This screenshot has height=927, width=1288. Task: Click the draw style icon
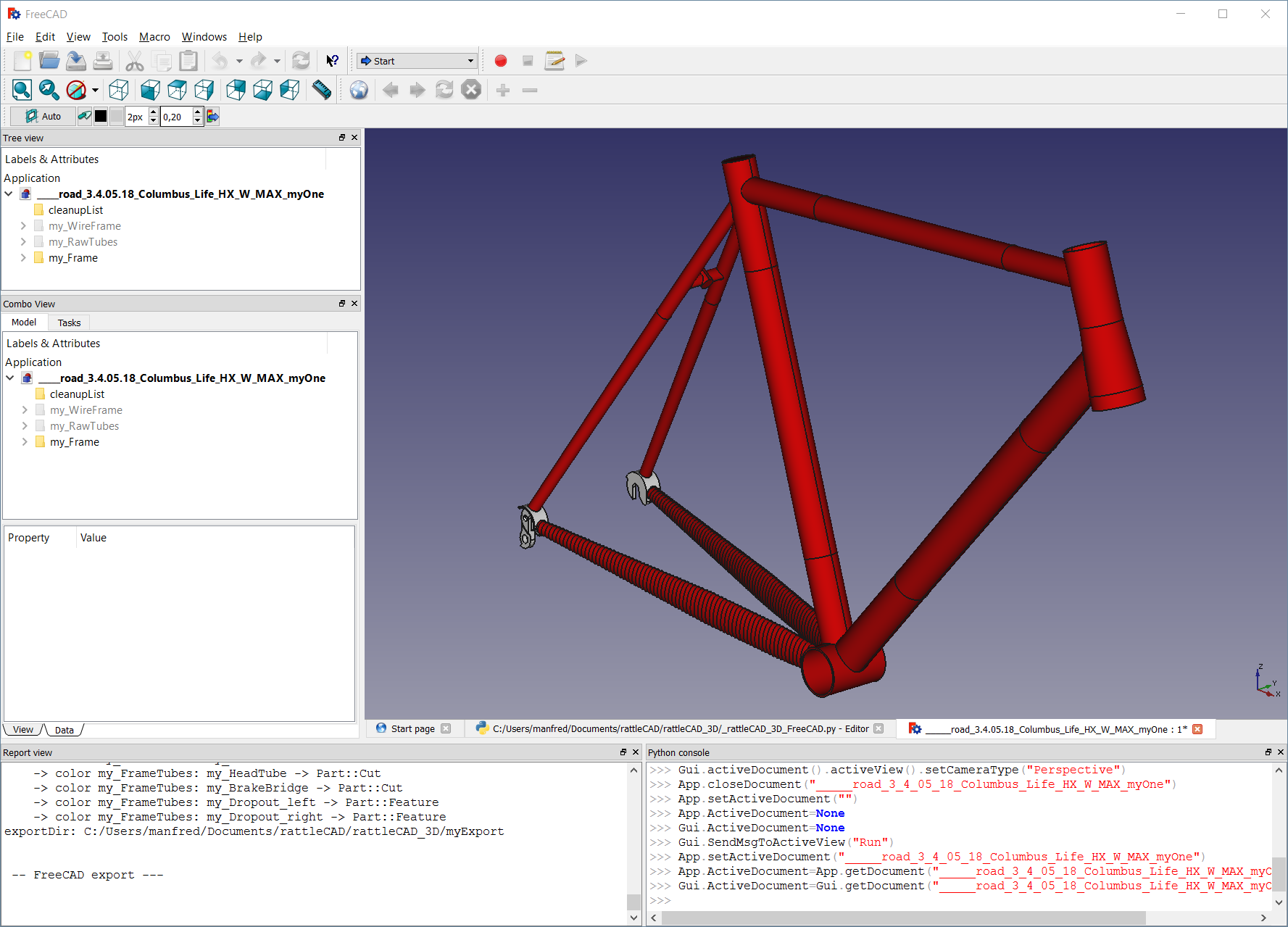[75, 90]
